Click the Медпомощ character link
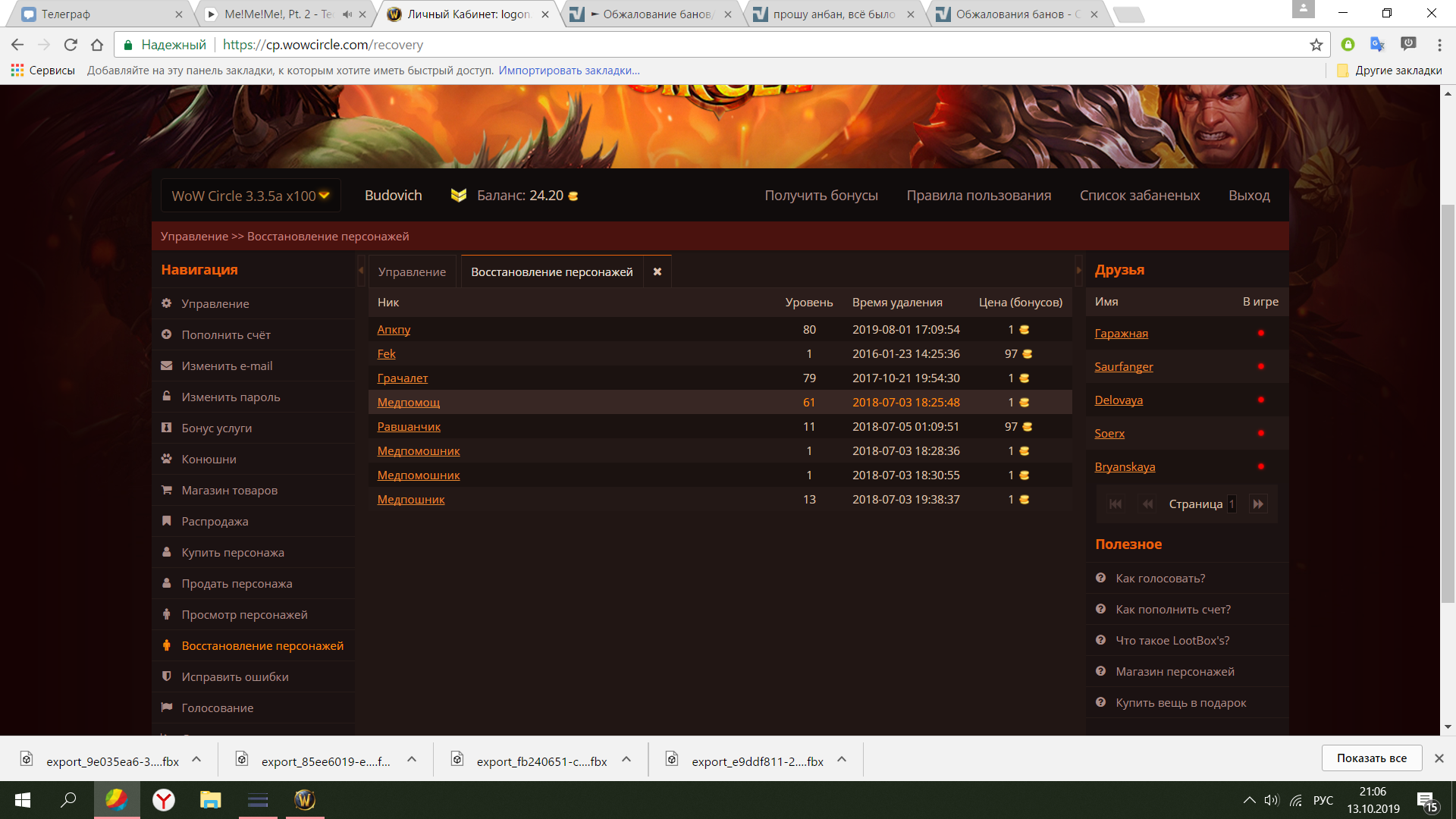 click(x=408, y=403)
